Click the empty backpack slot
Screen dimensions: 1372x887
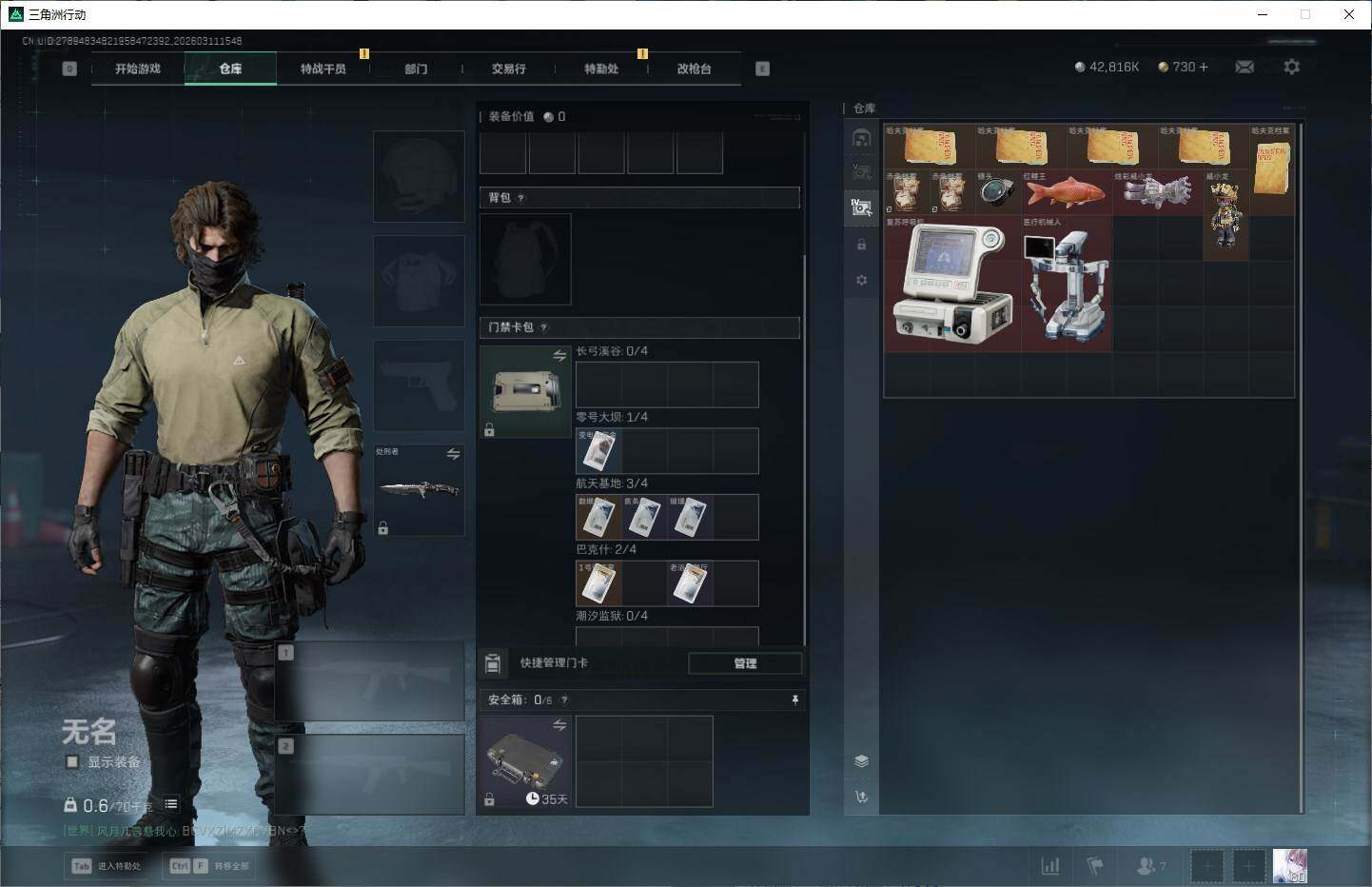point(525,259)
